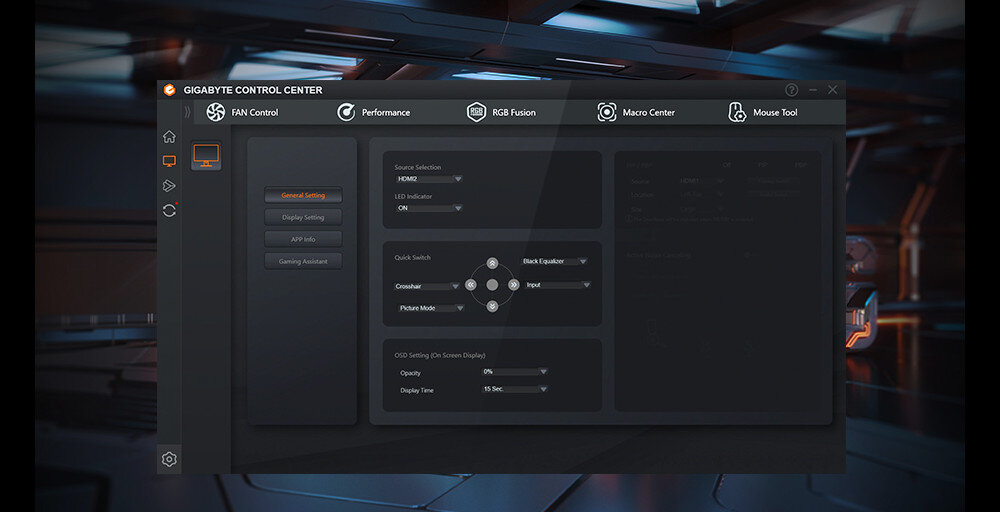
Task: Open the Display Time 15 Sec. dropdown
Action: click(515, 388)
